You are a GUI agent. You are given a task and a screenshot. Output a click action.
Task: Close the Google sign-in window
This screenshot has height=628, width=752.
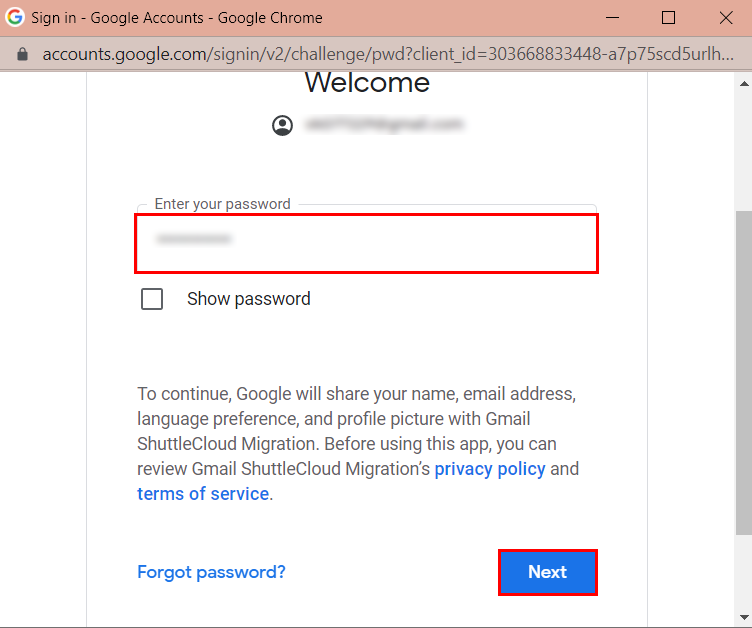tap(726, 18)
